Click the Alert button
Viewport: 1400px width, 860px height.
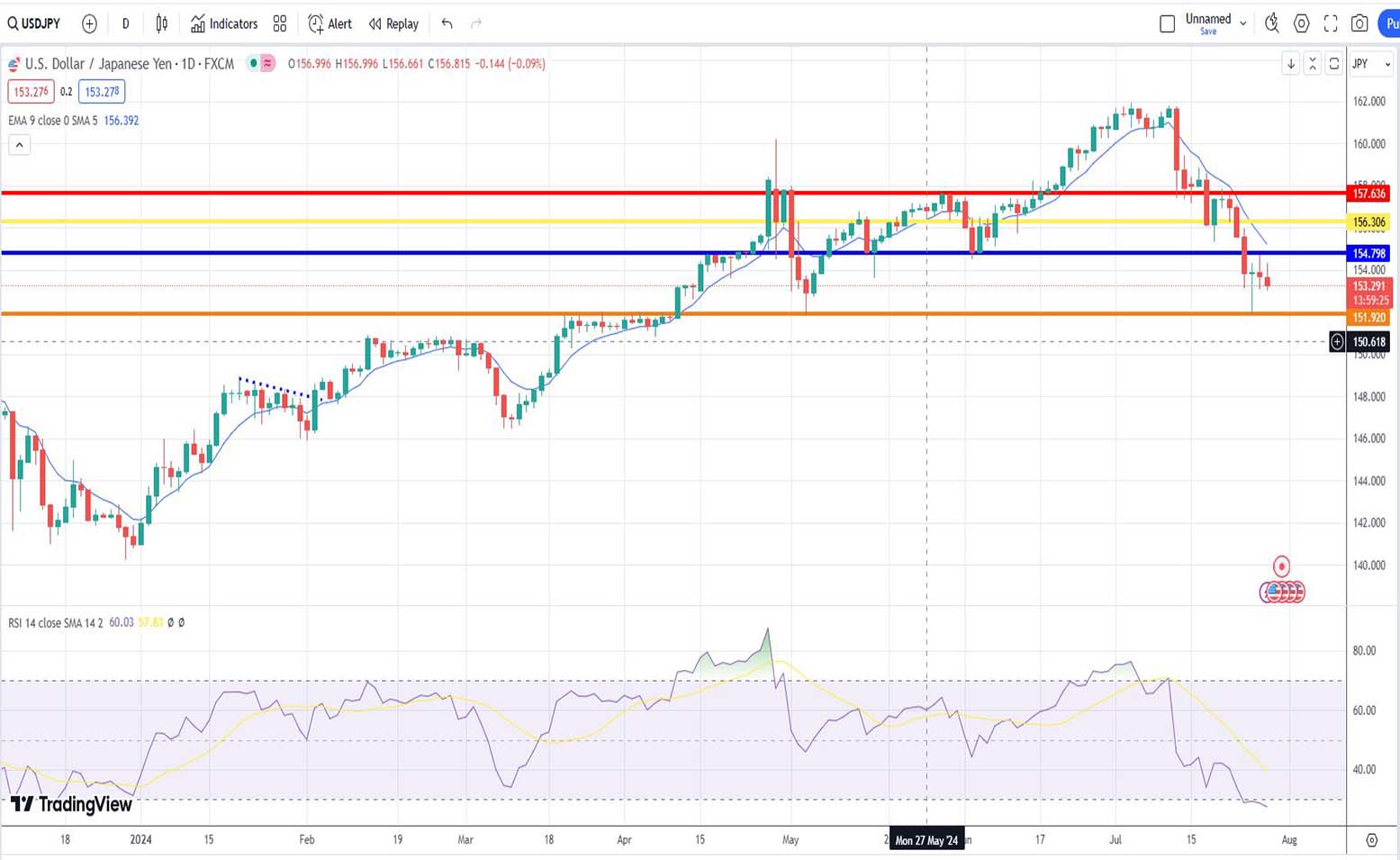pos(330,24)
